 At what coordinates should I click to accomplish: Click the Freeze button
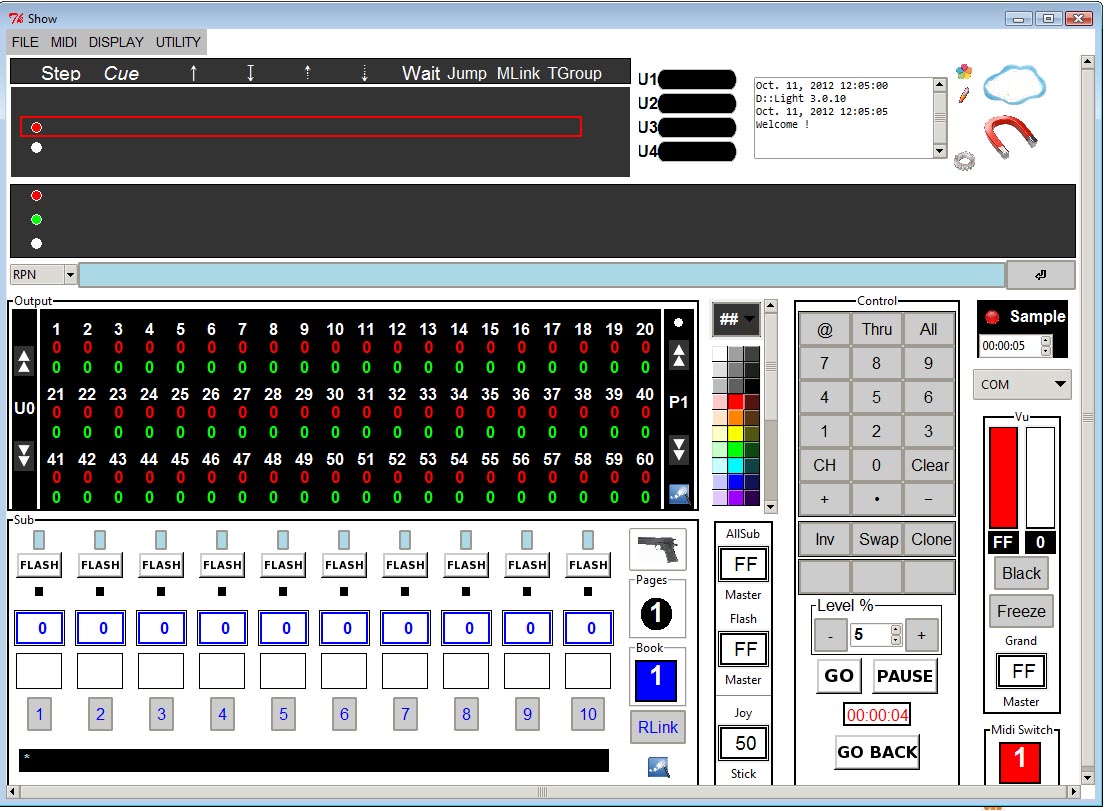click(1021, 611)
